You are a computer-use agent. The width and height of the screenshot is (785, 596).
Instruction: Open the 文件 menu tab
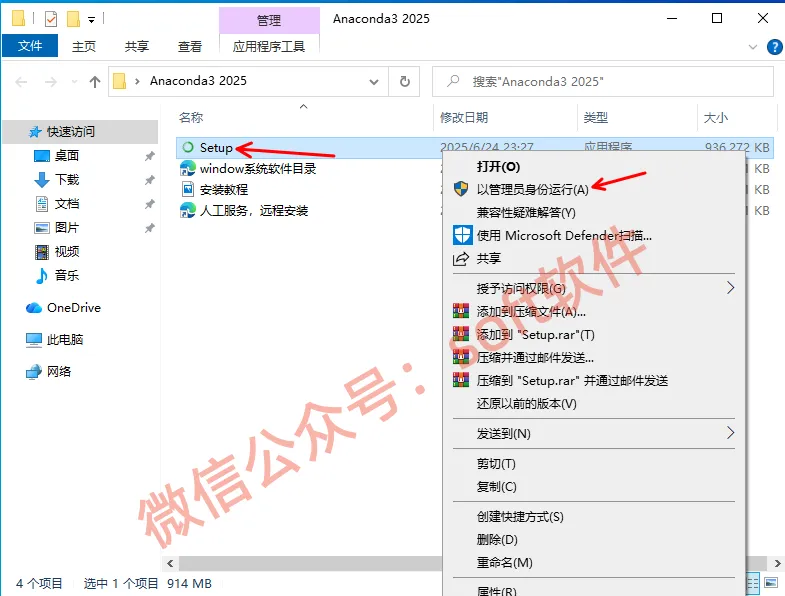click(30, 46)
